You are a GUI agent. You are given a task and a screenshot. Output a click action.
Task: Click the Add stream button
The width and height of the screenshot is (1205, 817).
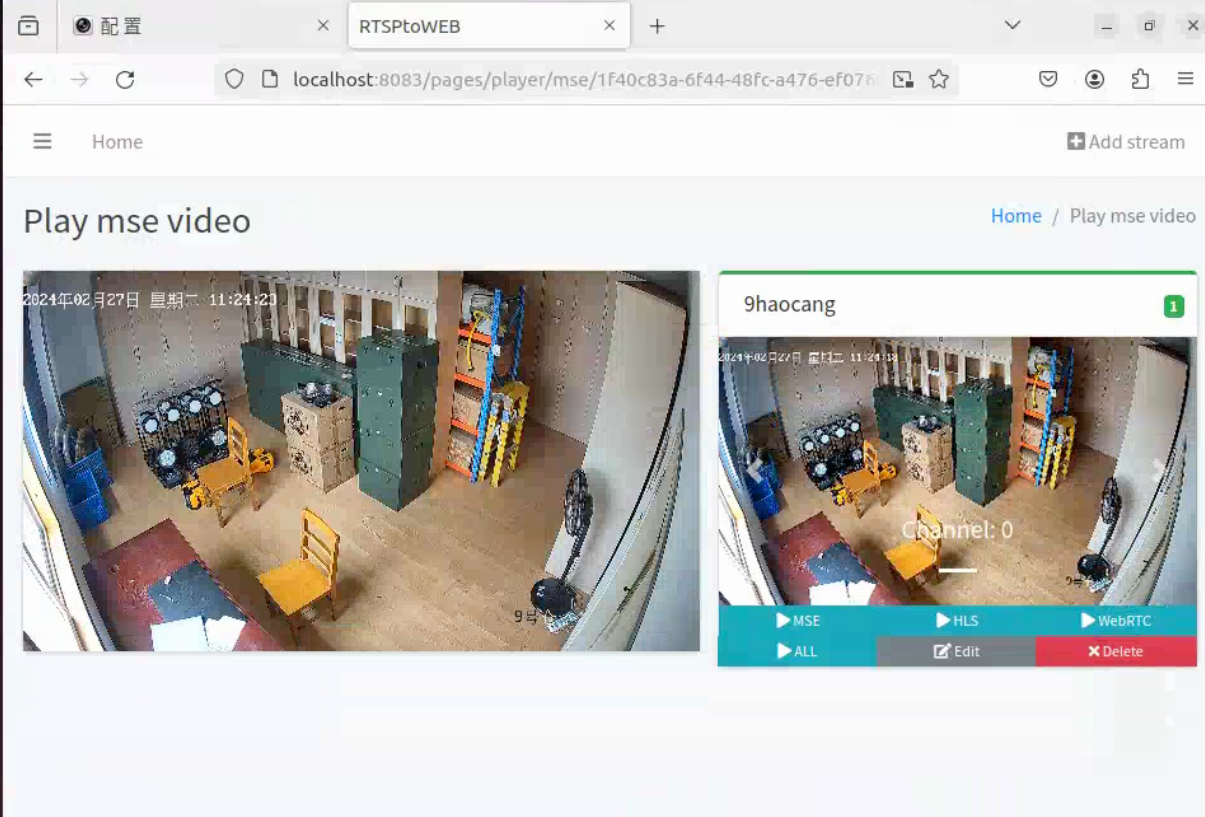click(1126, 142)
